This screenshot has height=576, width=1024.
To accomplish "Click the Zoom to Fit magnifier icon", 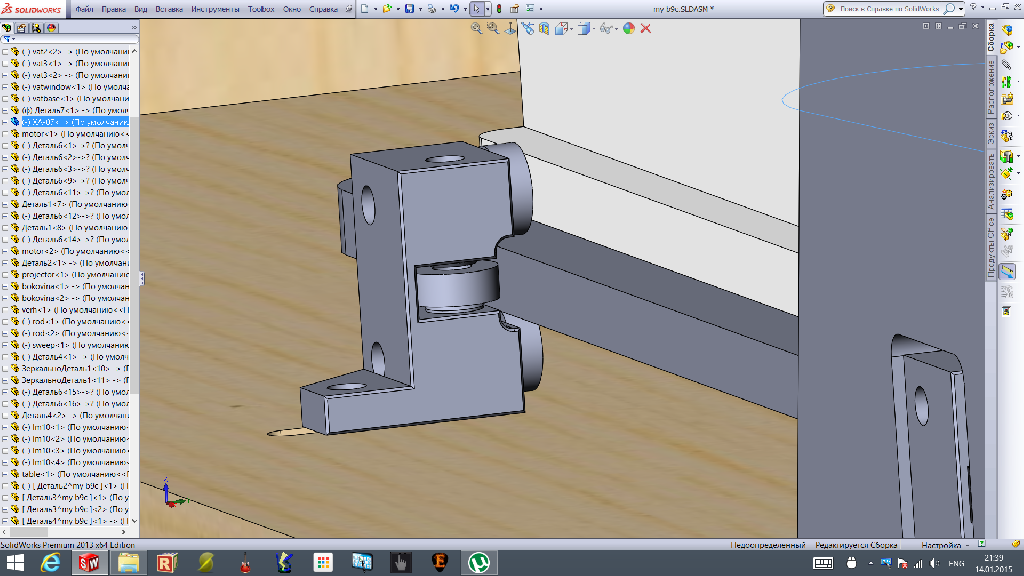I will pyautogui.click(x=477, y=29).
